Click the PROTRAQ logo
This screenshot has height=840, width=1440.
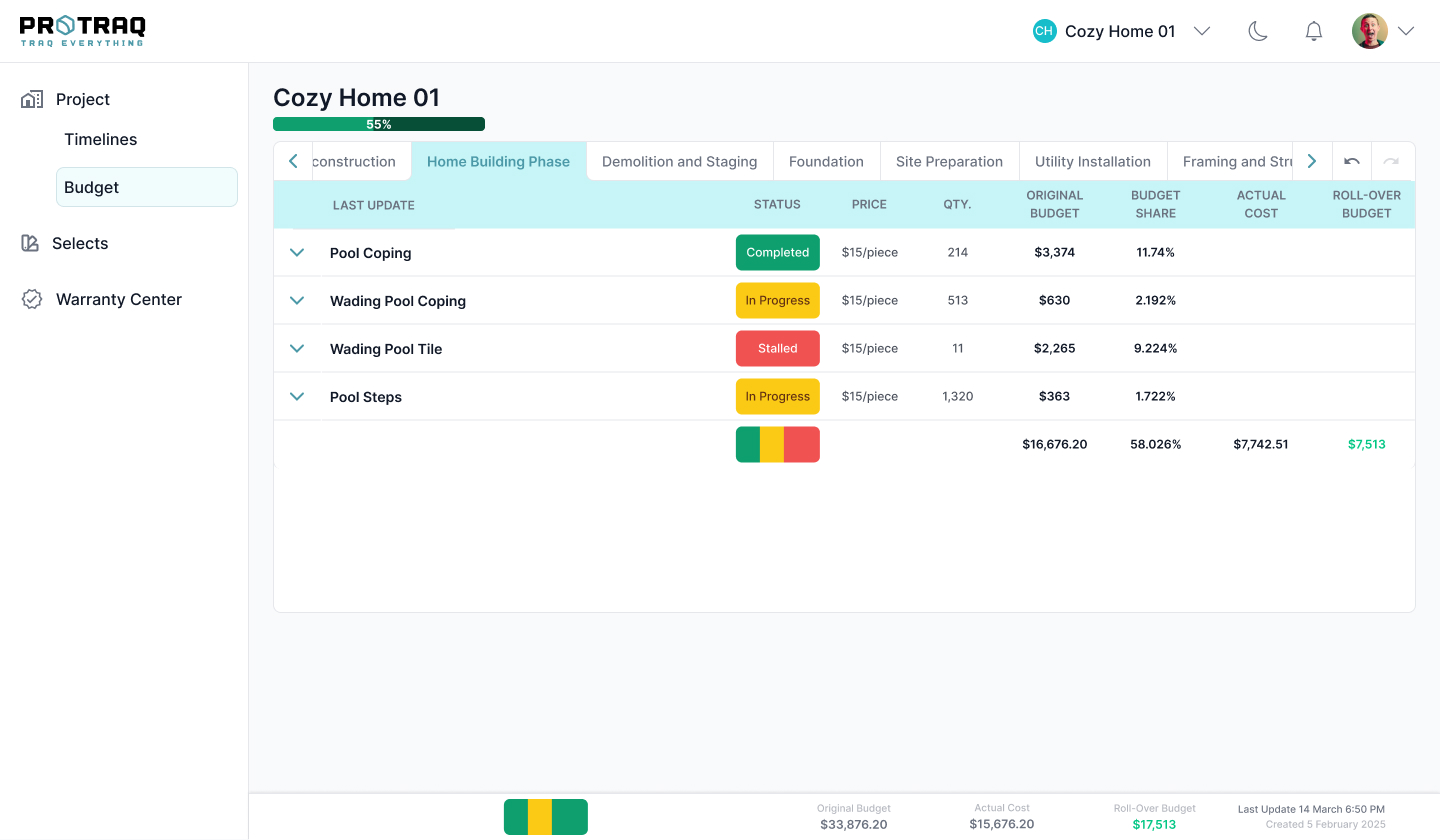(x=82, y=30)
